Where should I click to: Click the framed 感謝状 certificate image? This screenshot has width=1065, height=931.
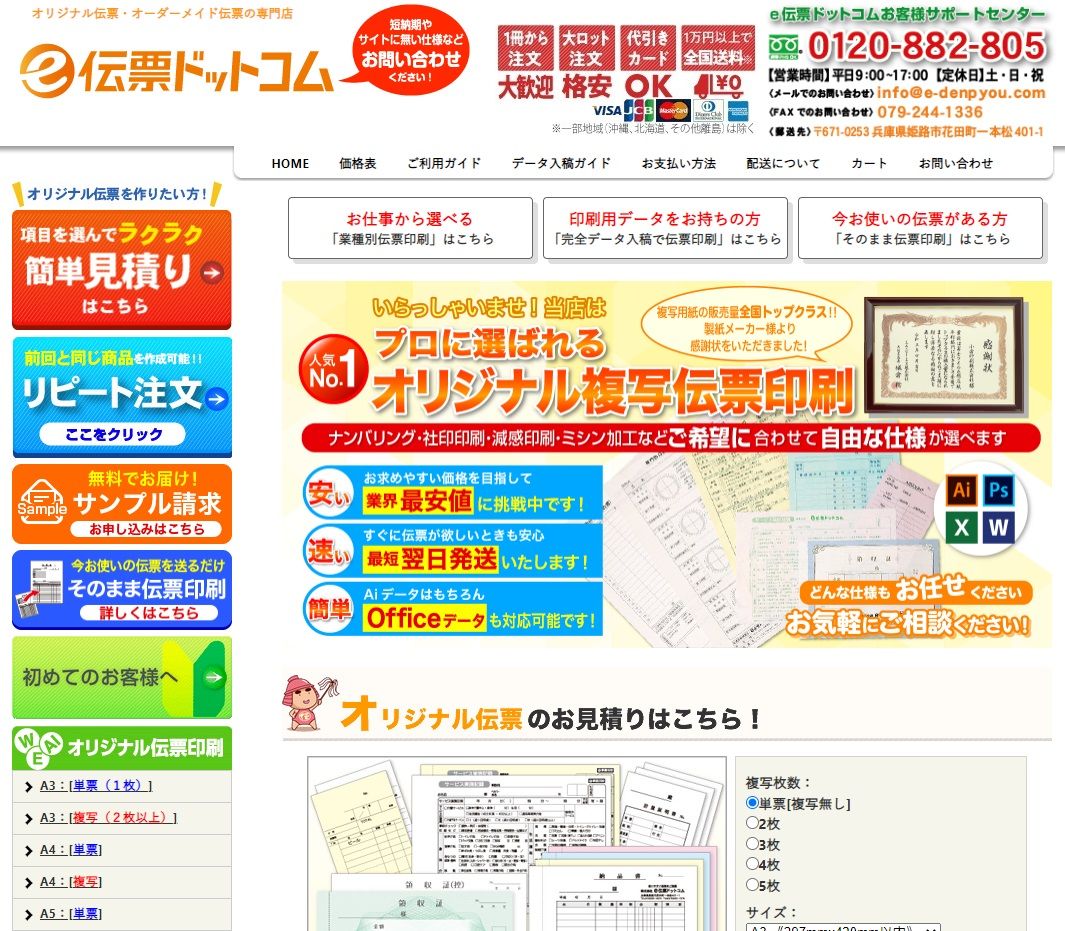(x=945, y=354)
